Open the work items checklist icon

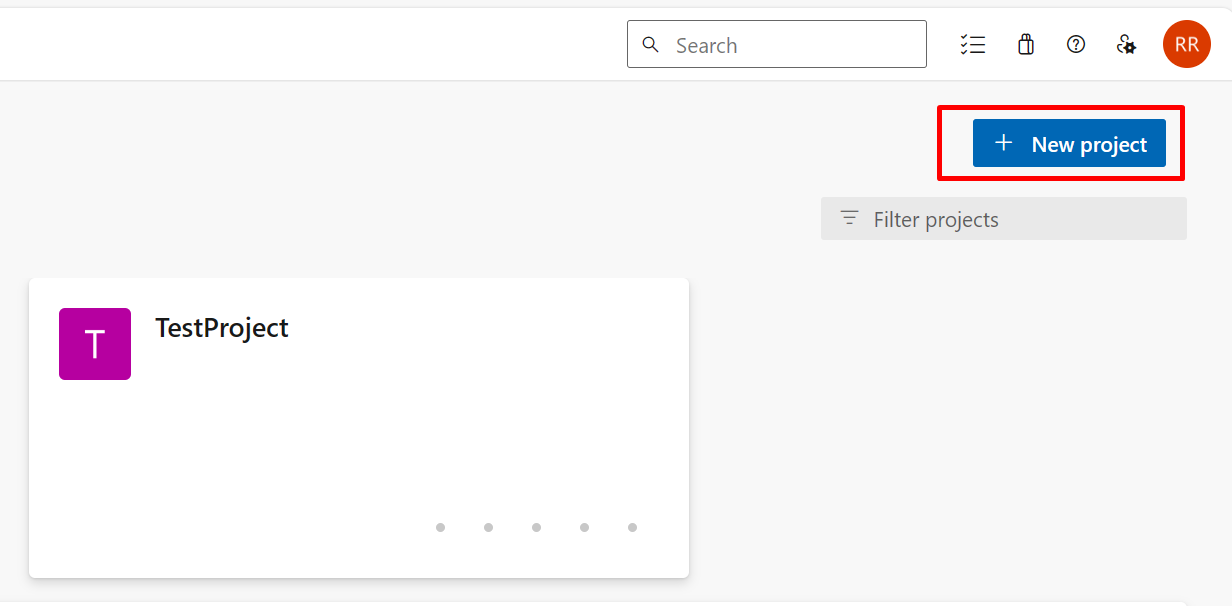coord(972,45)
